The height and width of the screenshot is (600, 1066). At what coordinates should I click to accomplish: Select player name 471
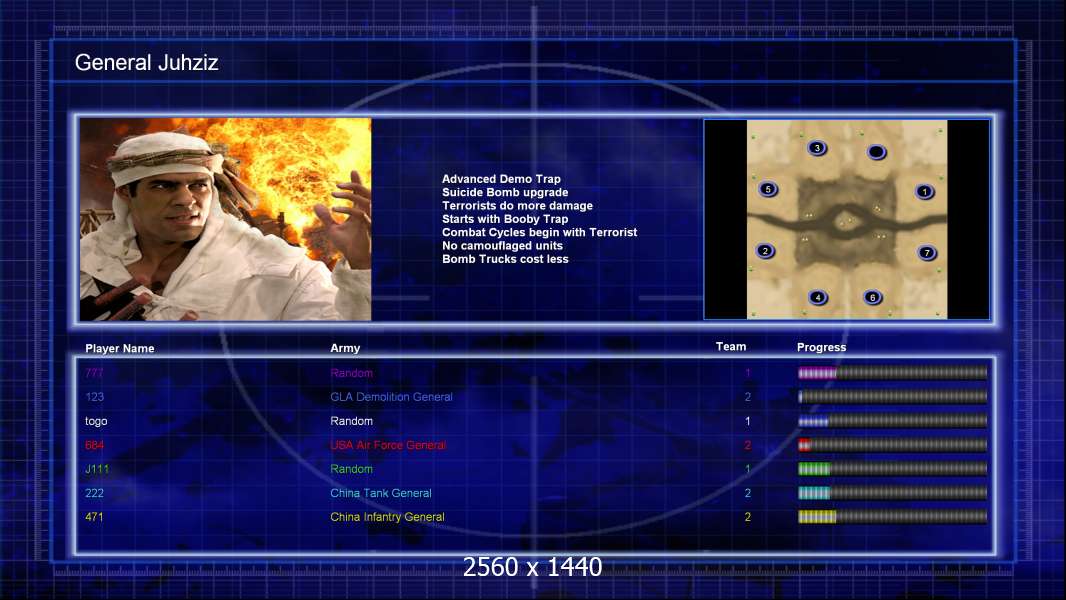point(94,517)
